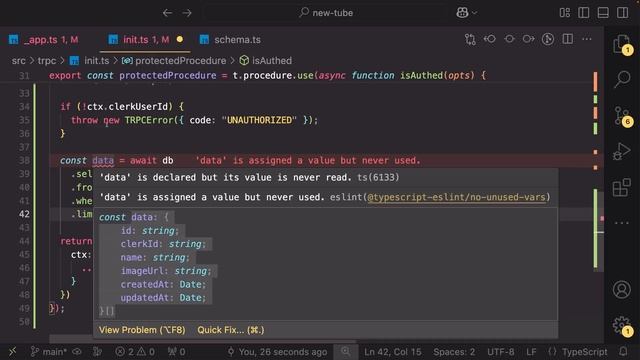Open the notifications bell in status bar

click(623, 351)
